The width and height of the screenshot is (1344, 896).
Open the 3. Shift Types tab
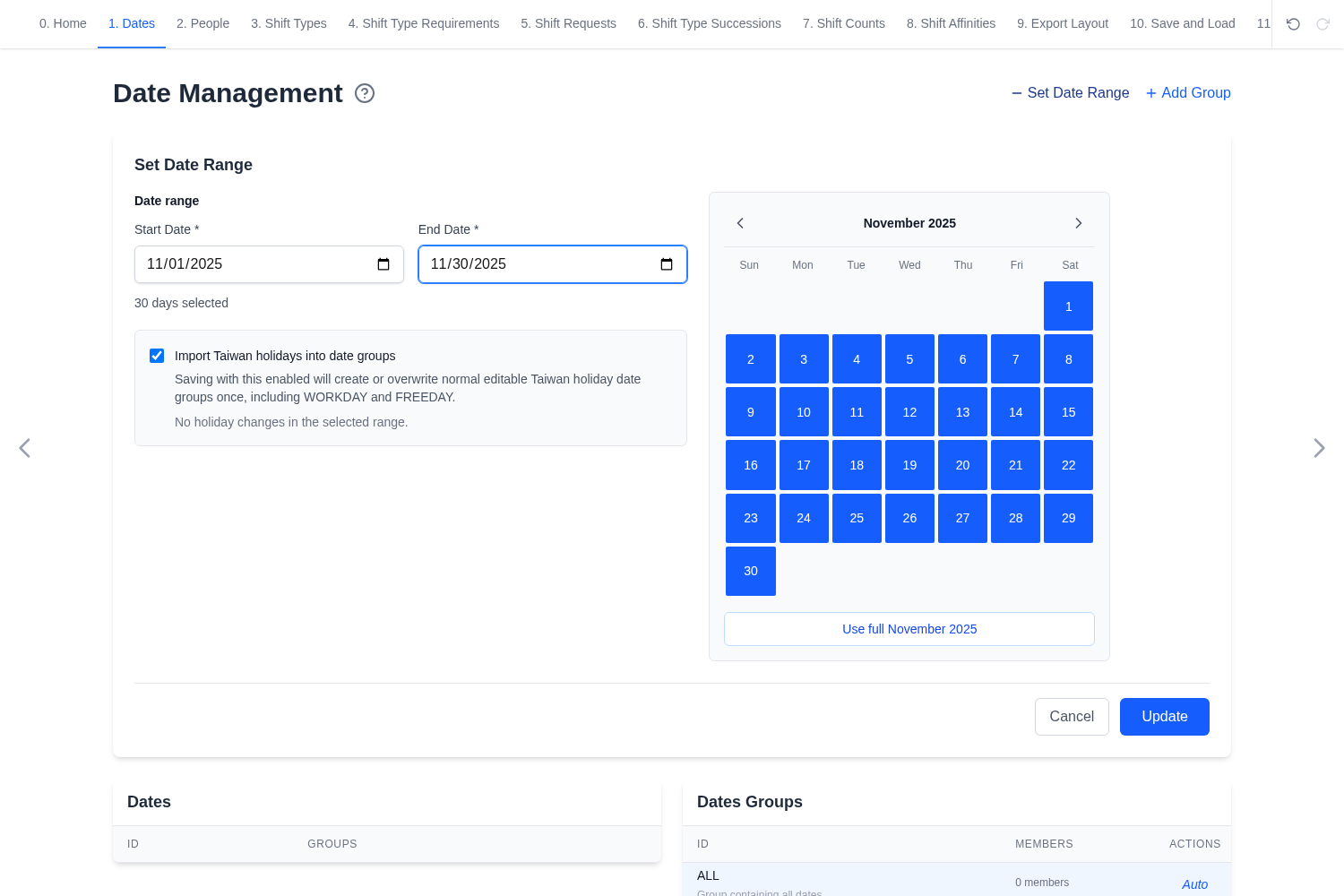[x=289, y=23]
